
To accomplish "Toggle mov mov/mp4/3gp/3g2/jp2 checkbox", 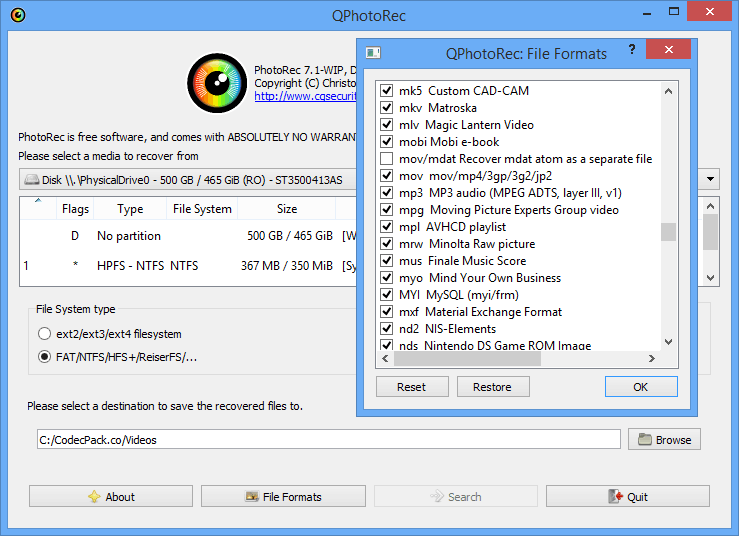I will click(x=386, y=175).
